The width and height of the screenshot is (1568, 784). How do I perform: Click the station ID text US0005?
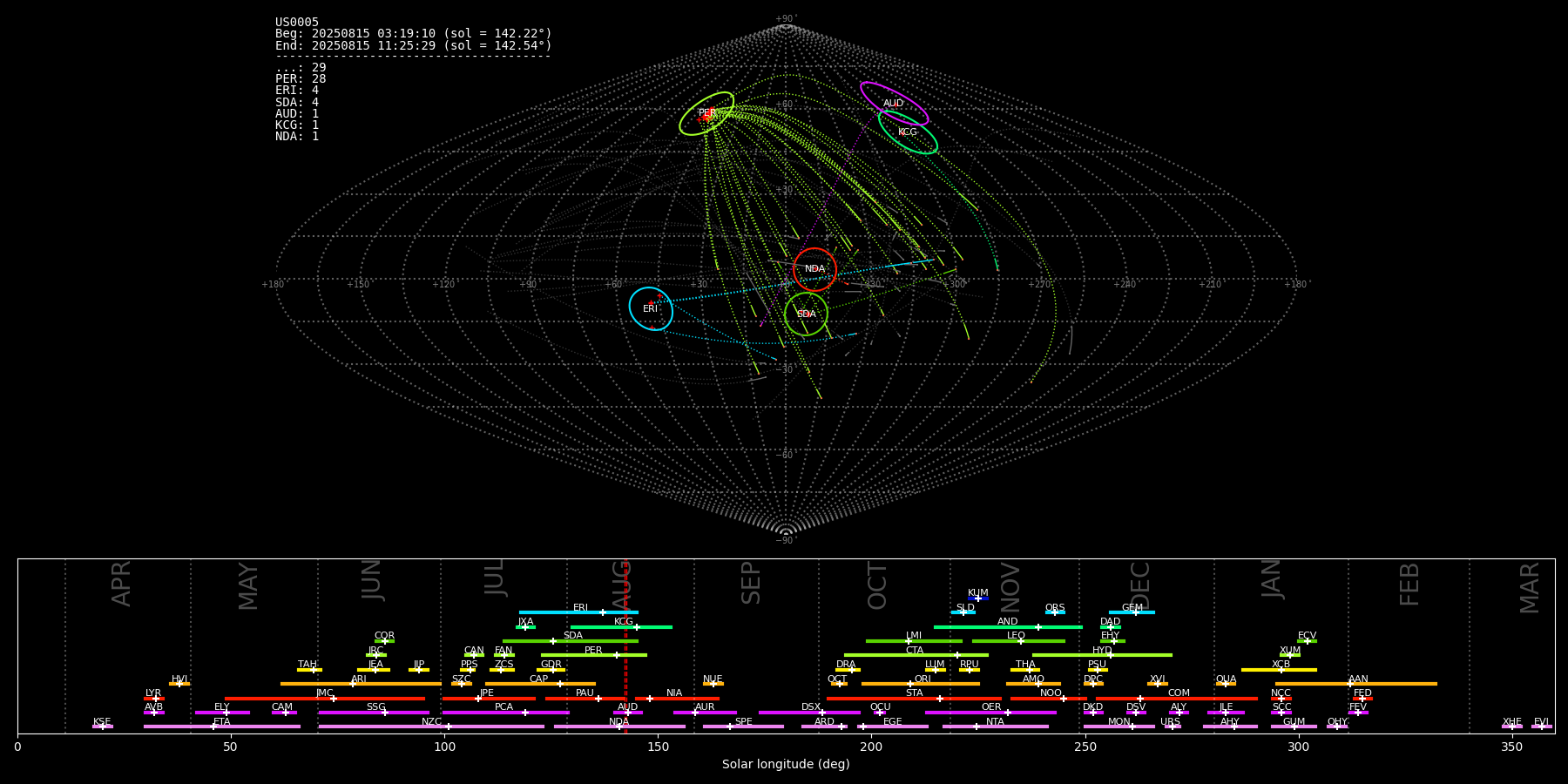tap(297, 23)
